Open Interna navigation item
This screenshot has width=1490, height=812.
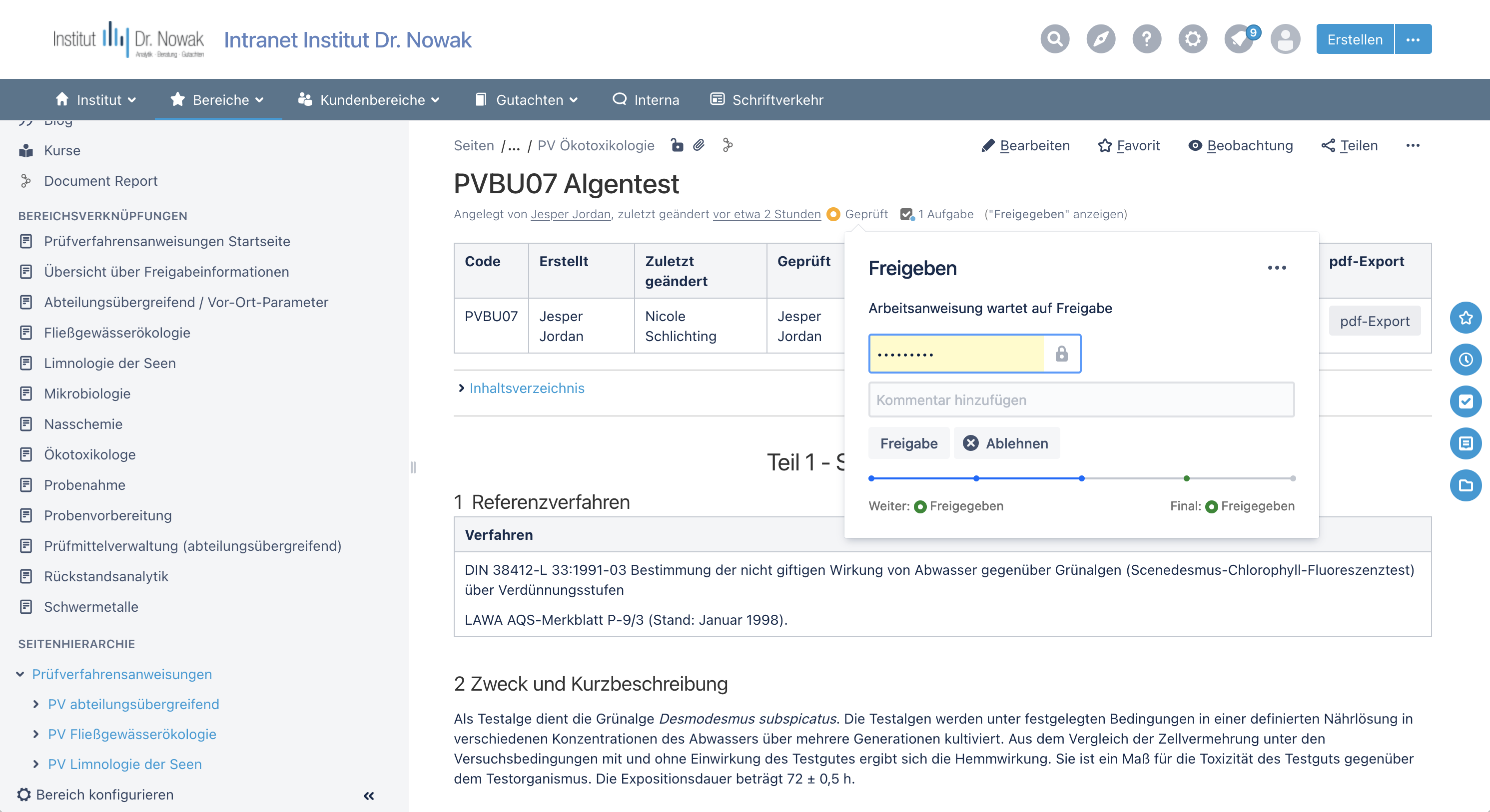(x=646, y=99)
